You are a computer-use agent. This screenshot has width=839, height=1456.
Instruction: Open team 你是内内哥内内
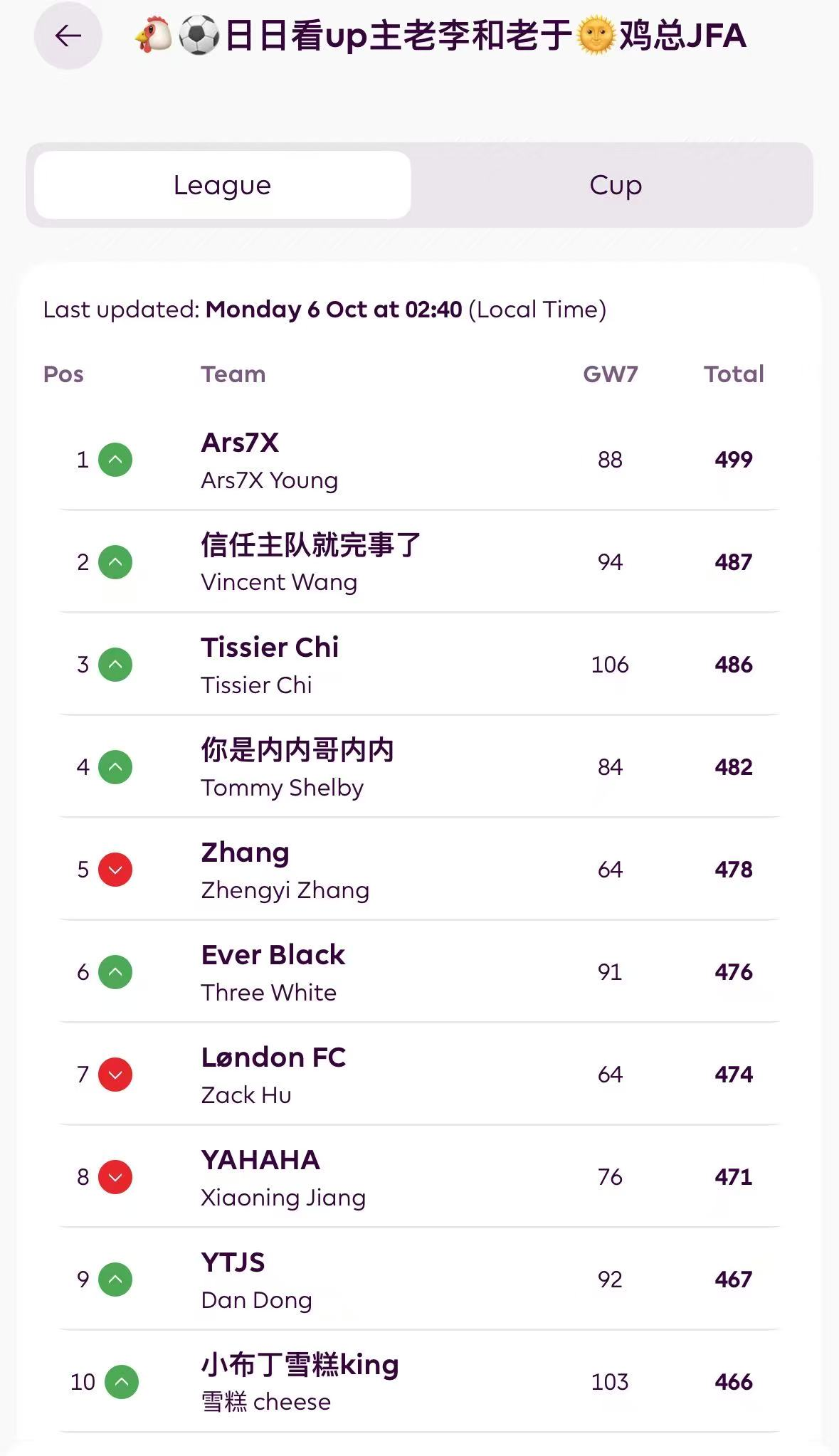coord(297,751)
